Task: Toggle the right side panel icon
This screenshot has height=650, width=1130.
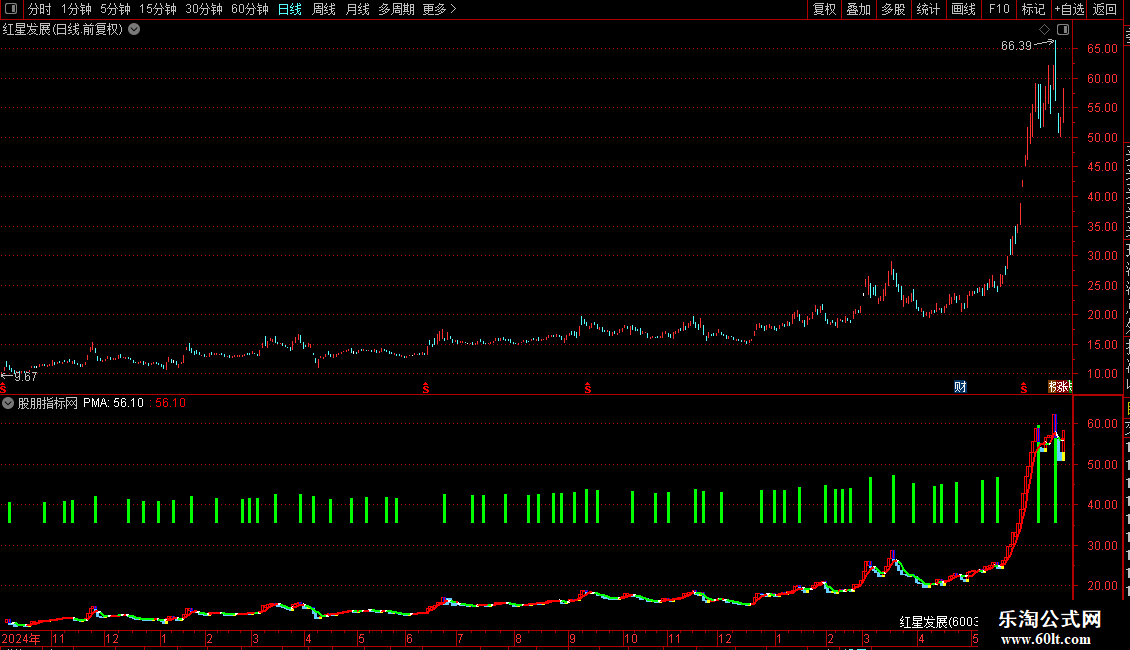Action: (x=1063, y=30)
